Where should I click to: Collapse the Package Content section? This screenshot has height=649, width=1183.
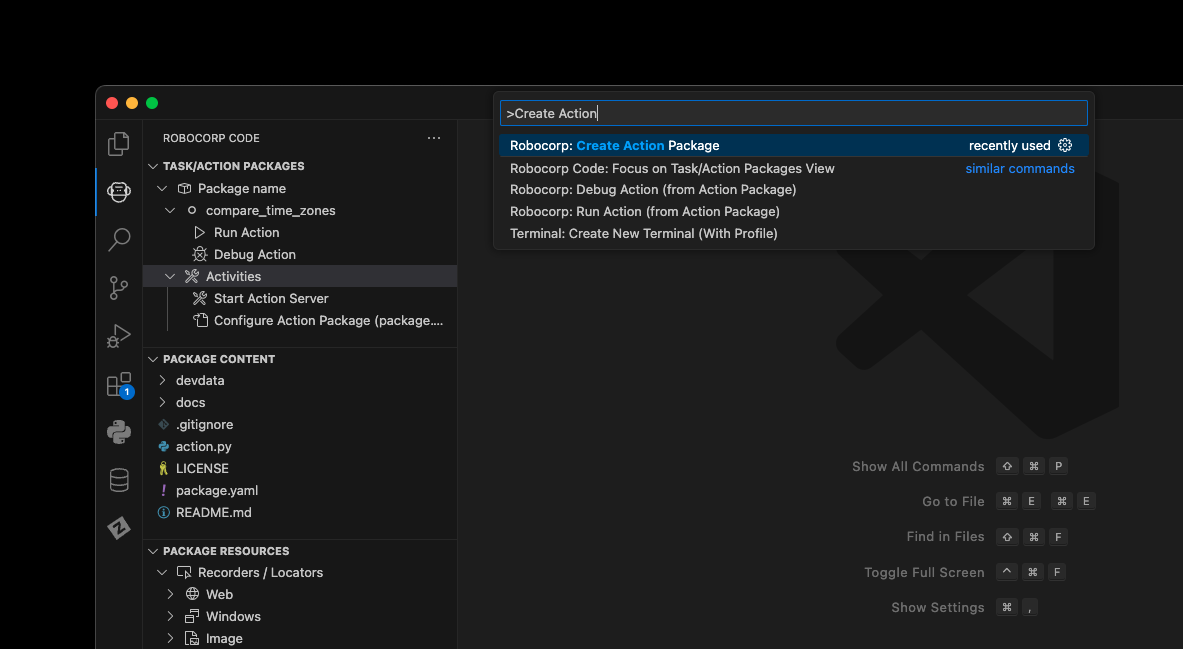pyautogui.click(x=153, y=359)
